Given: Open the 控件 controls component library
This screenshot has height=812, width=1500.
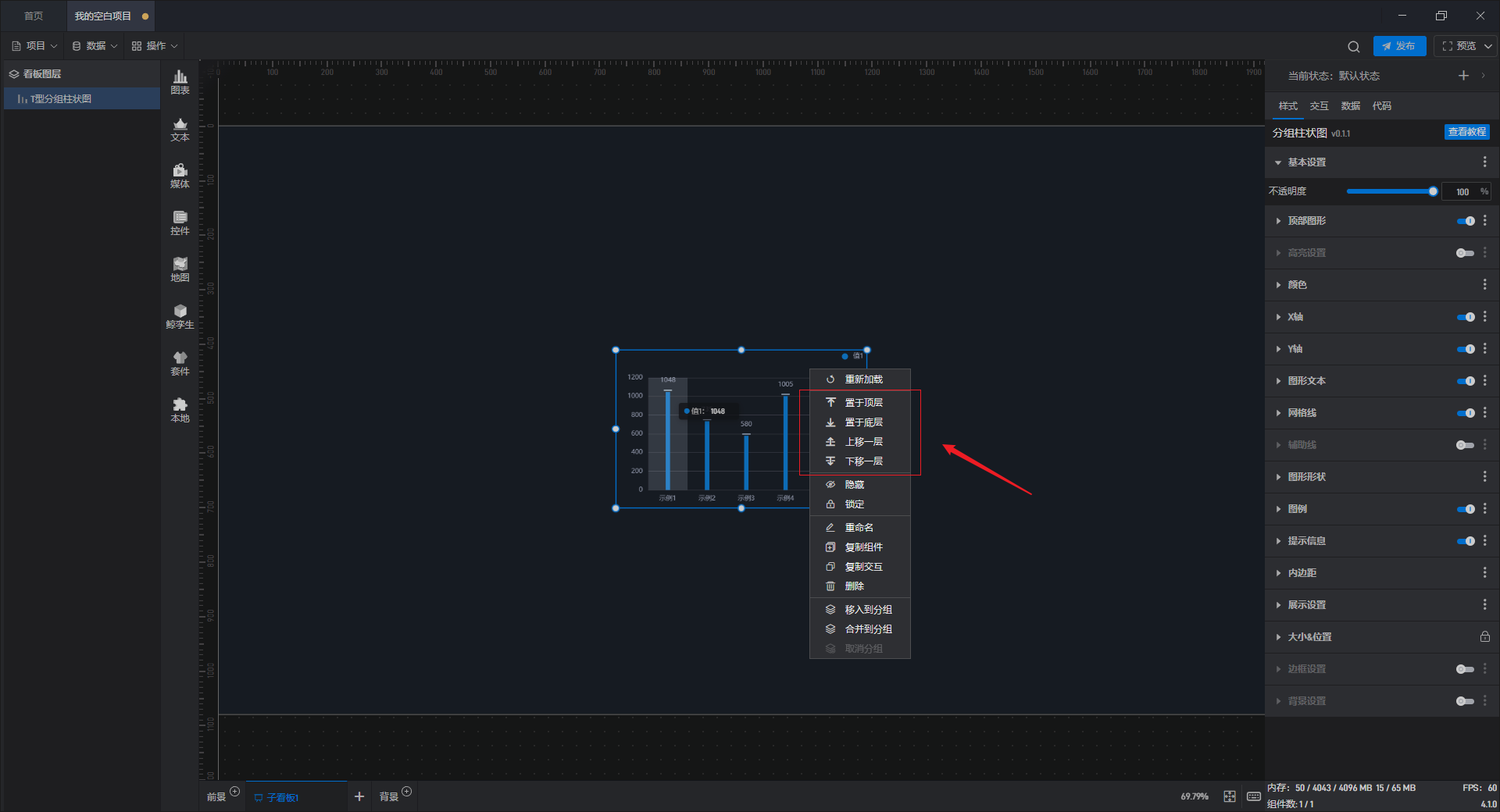Looking at the screenshot, I should [x=180, y=223].
